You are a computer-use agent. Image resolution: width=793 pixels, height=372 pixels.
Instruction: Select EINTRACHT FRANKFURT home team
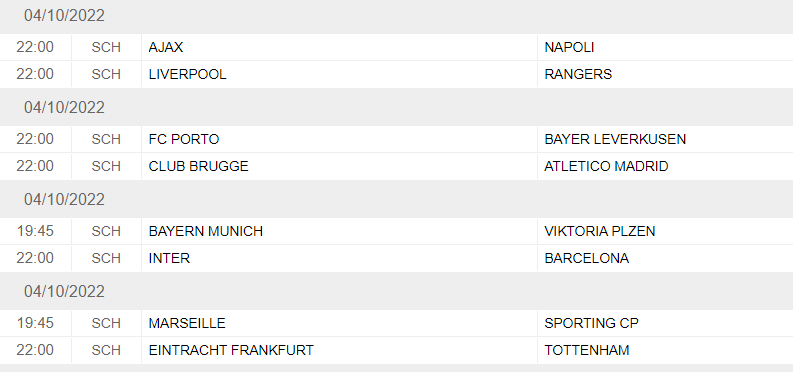[231, 350]
